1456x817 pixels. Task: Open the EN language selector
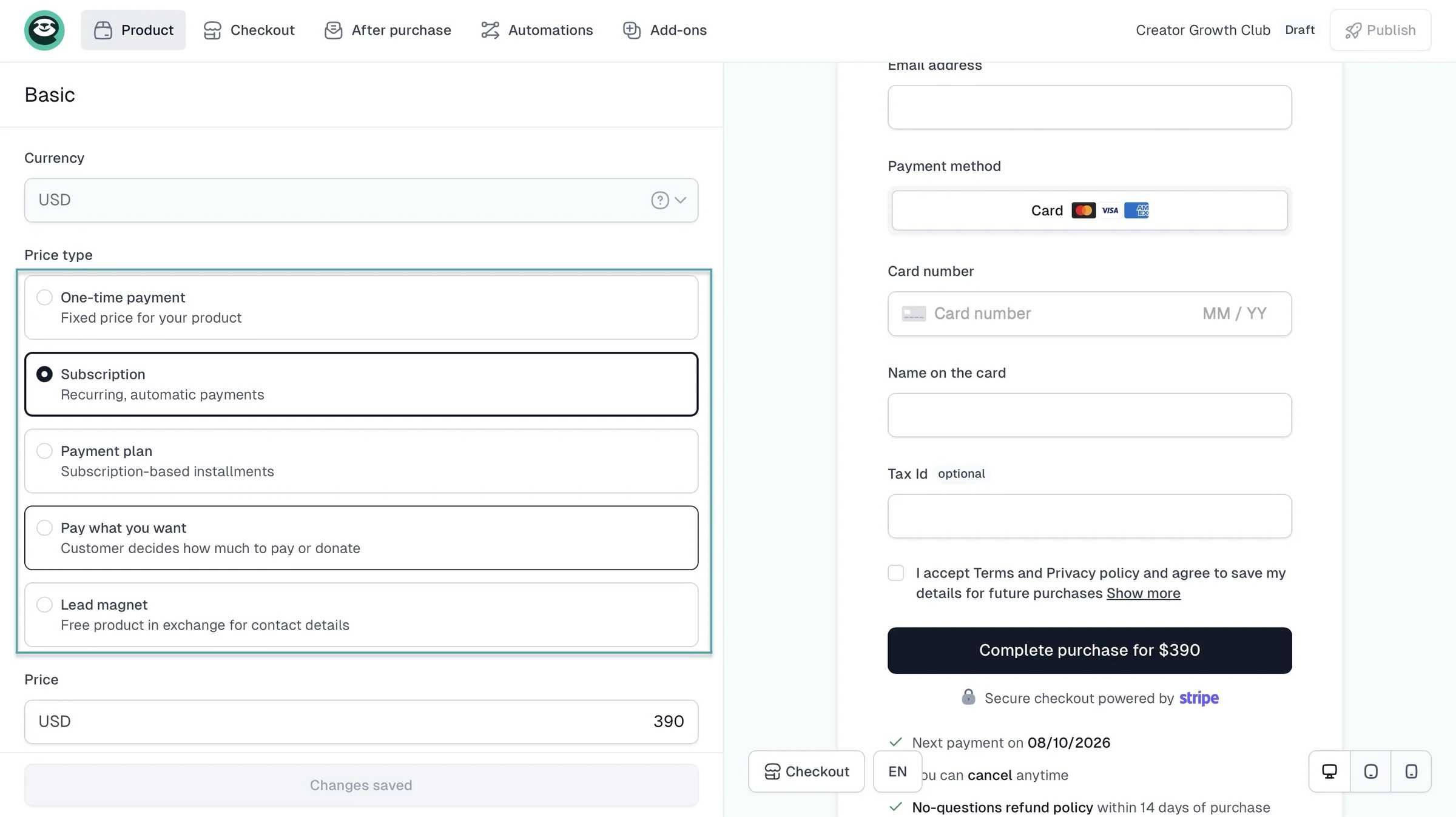click(x=897, y=772)
